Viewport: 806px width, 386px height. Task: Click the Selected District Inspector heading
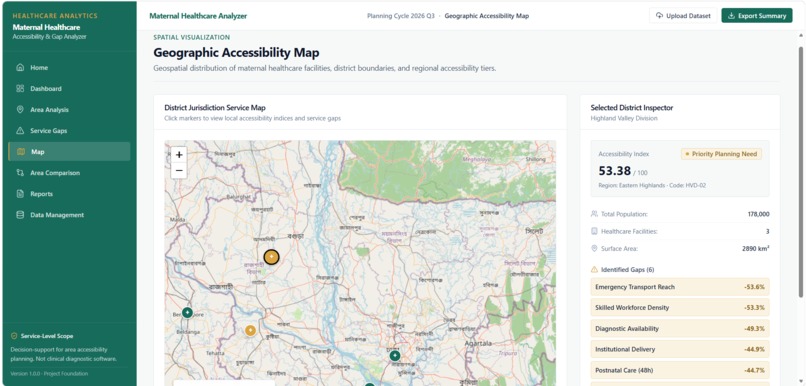pos(631,108)
